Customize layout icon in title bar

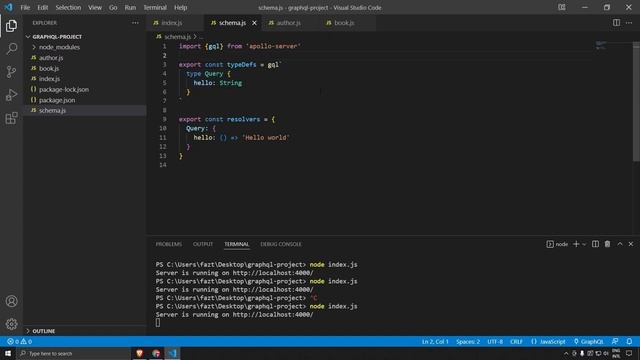562,7
